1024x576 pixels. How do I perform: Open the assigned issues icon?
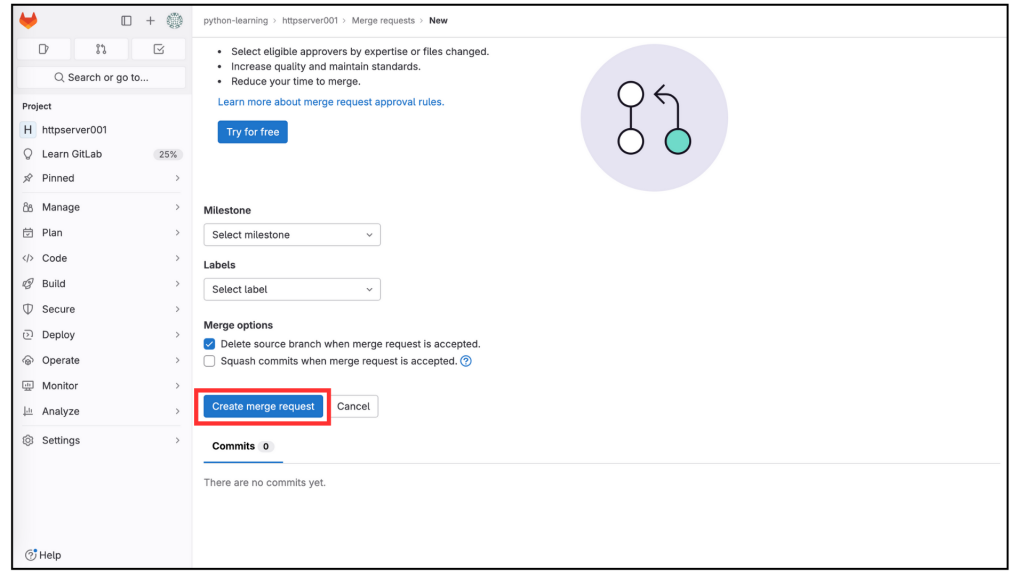pos(44,49)
